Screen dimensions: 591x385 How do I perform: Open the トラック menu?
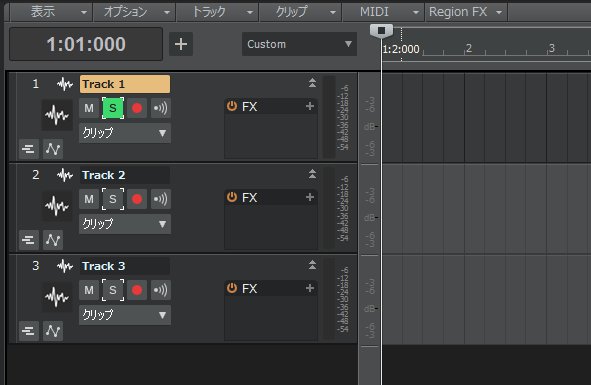click(217, 12)
